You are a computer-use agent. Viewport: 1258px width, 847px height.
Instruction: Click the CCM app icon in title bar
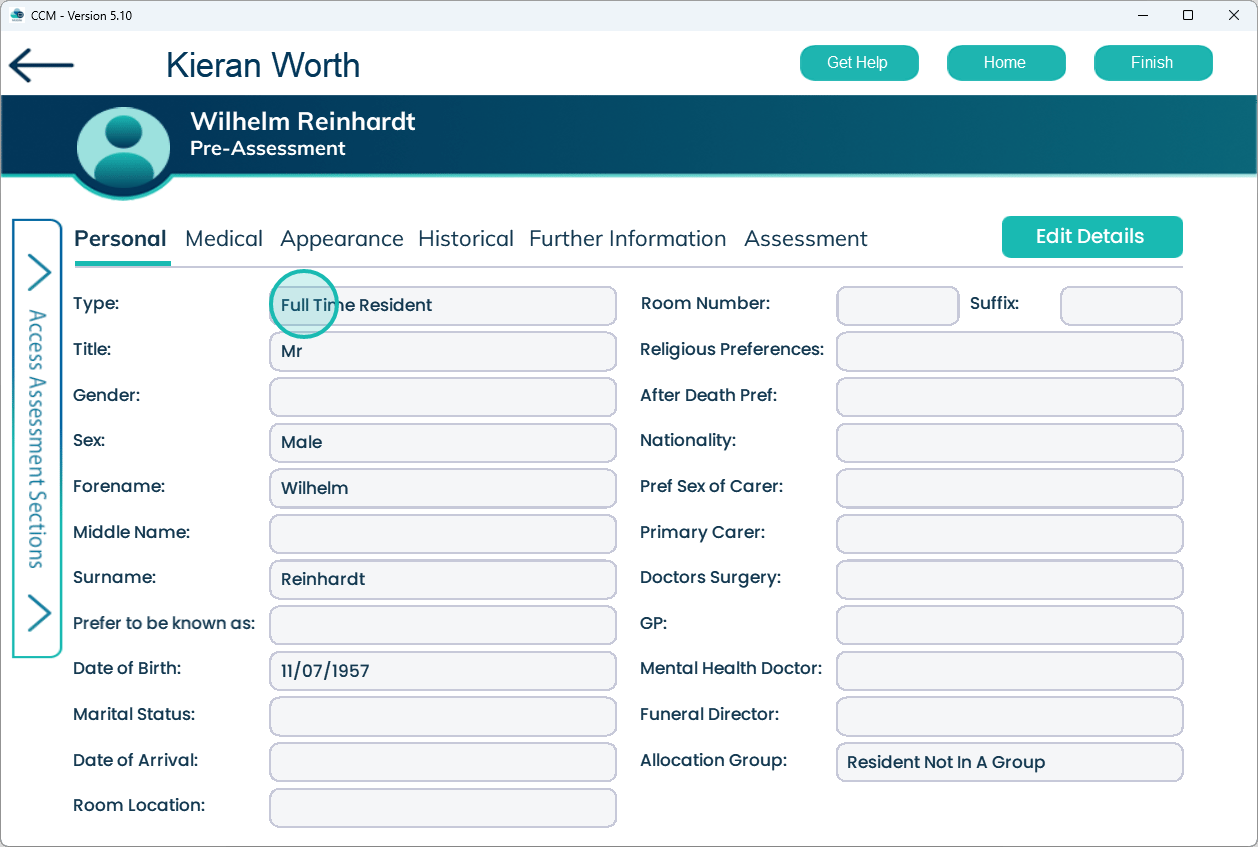point(16,15)
